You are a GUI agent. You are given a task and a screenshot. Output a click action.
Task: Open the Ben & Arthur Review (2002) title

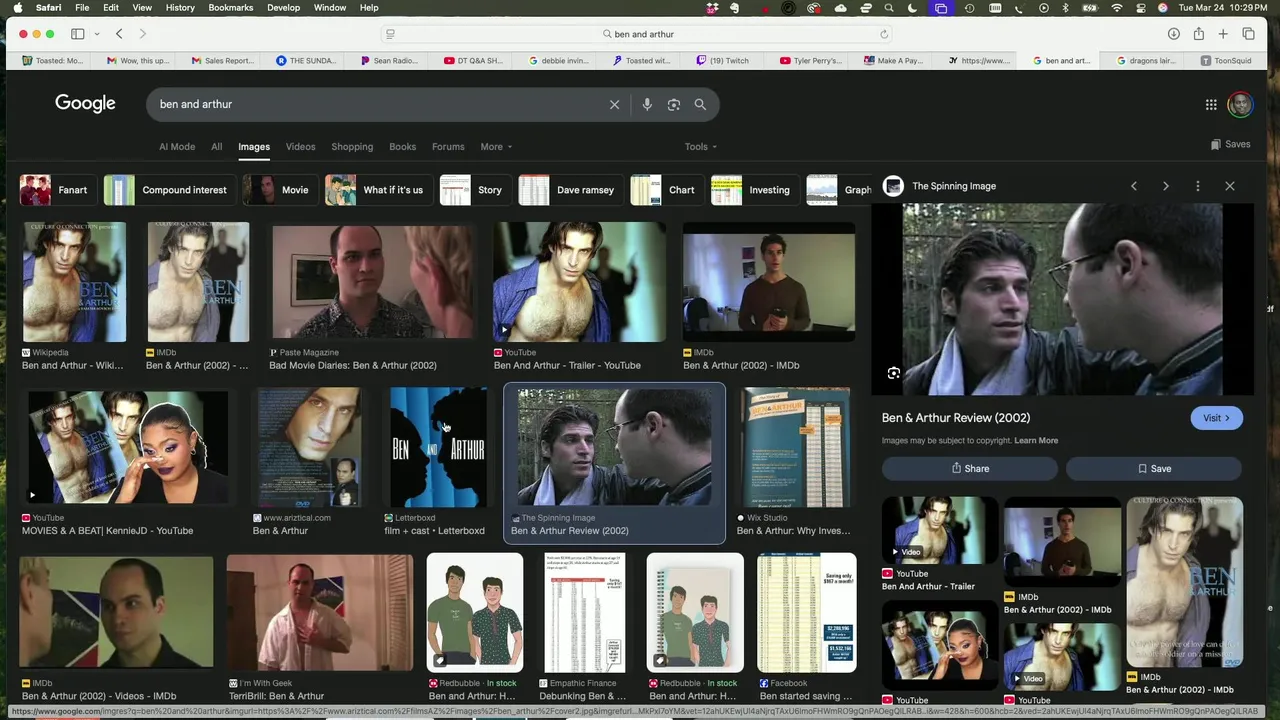point(956,418)
